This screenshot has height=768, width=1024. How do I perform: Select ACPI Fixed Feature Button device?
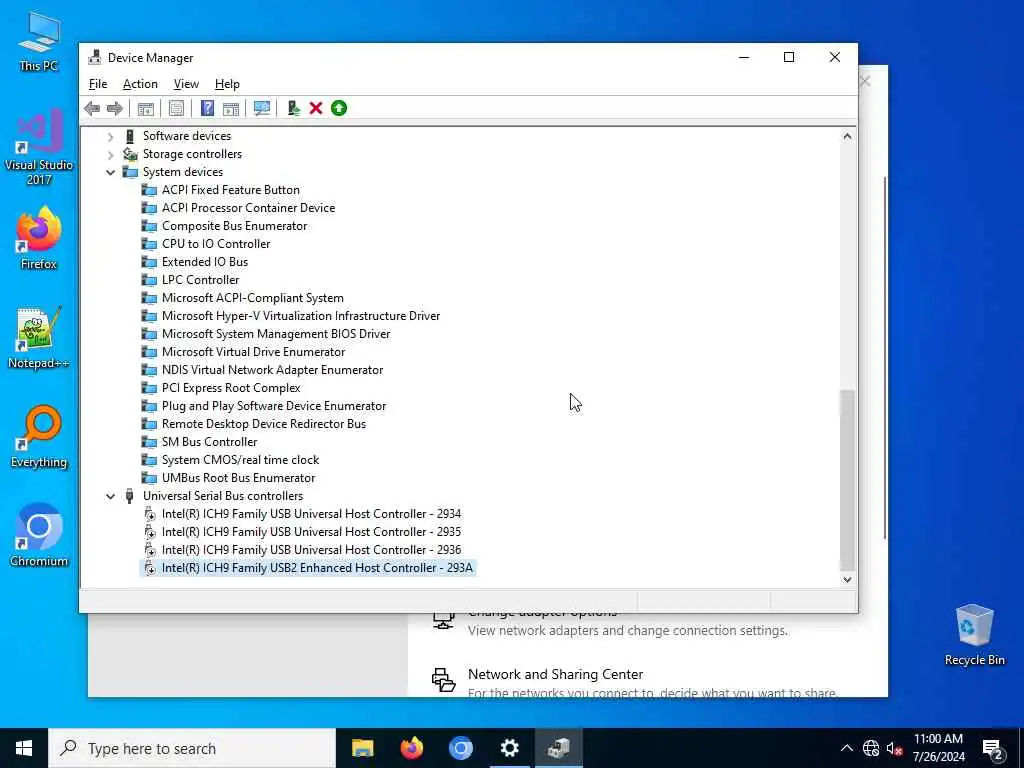tap(231, 190)
